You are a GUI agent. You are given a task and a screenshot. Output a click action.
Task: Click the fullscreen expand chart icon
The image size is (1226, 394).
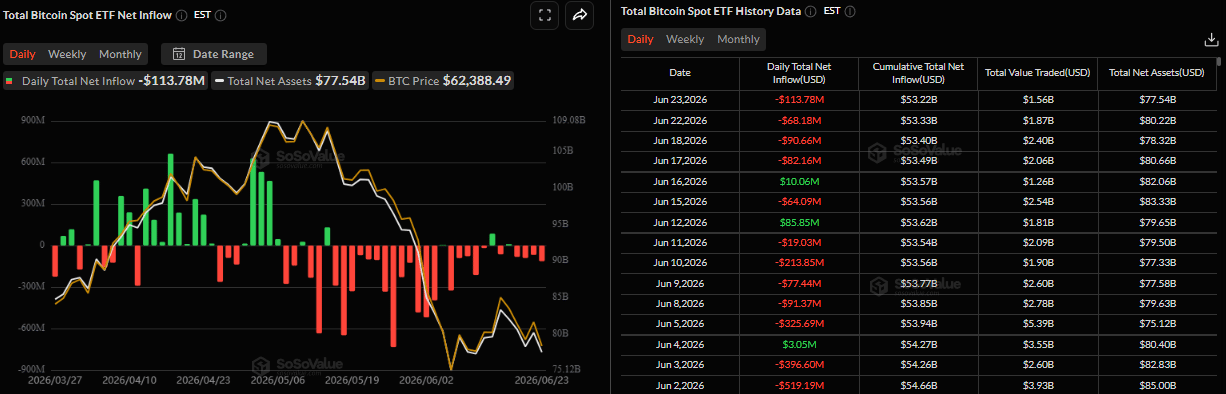click(544, 15)
